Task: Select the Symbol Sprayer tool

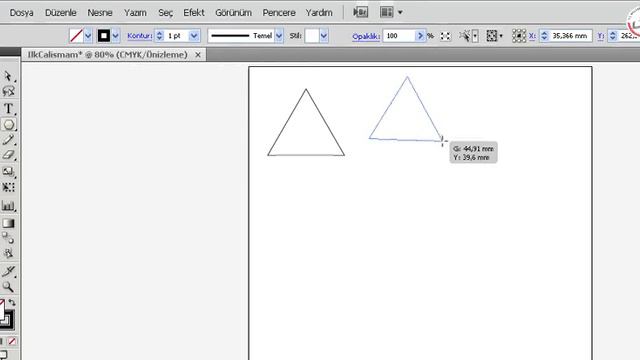Action: tap(8, 187)
